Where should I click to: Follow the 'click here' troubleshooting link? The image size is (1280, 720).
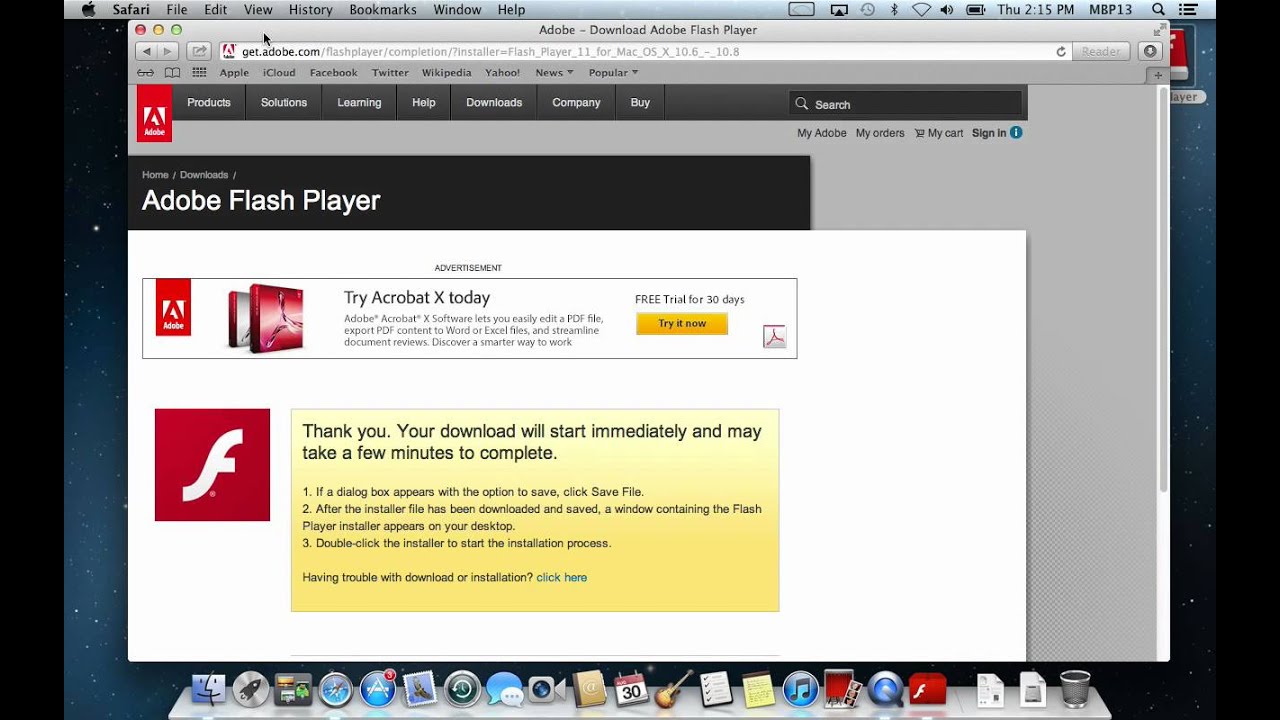561,577
